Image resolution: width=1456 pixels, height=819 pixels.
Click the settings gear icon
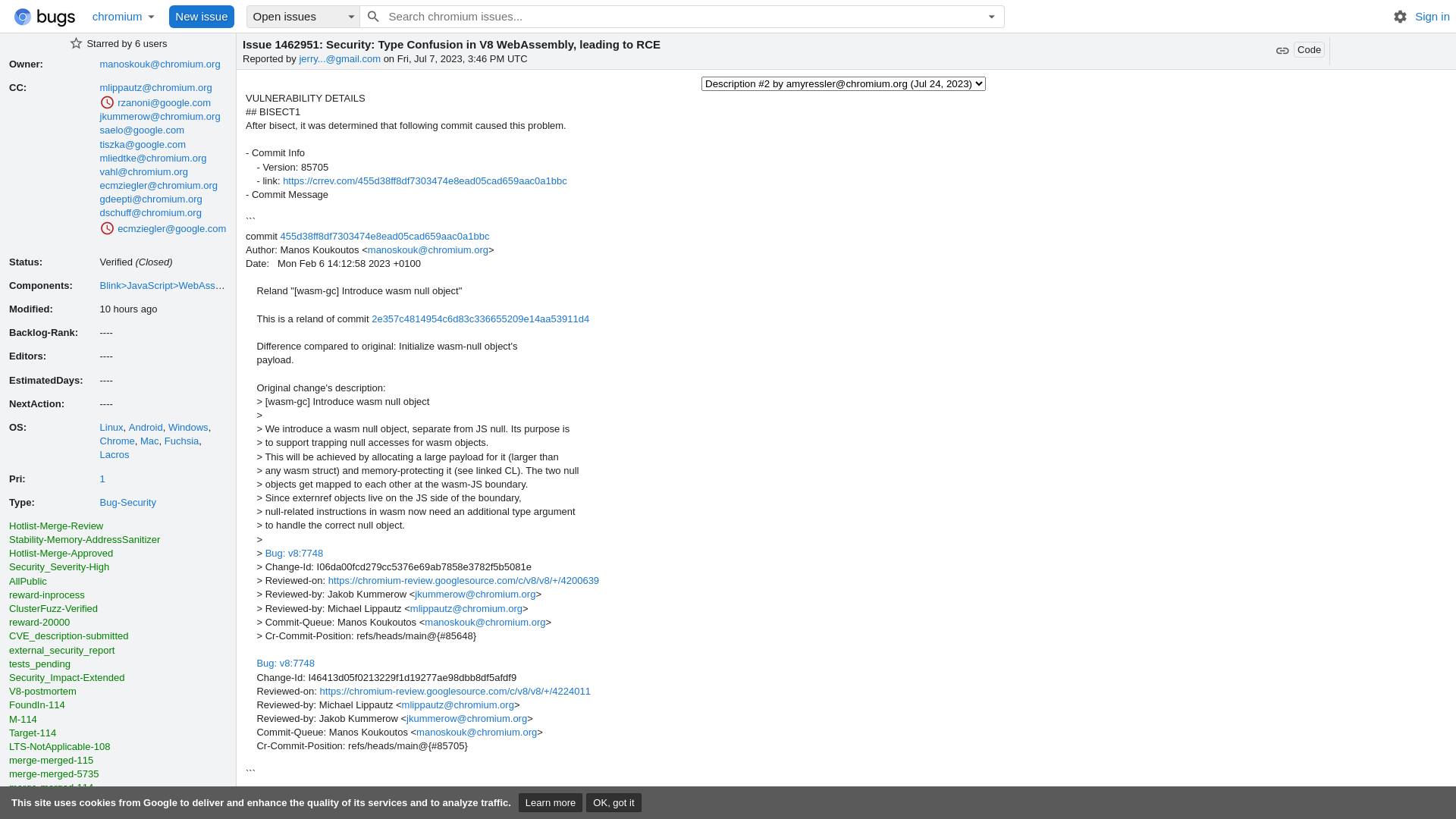[x=1400, y=16]
